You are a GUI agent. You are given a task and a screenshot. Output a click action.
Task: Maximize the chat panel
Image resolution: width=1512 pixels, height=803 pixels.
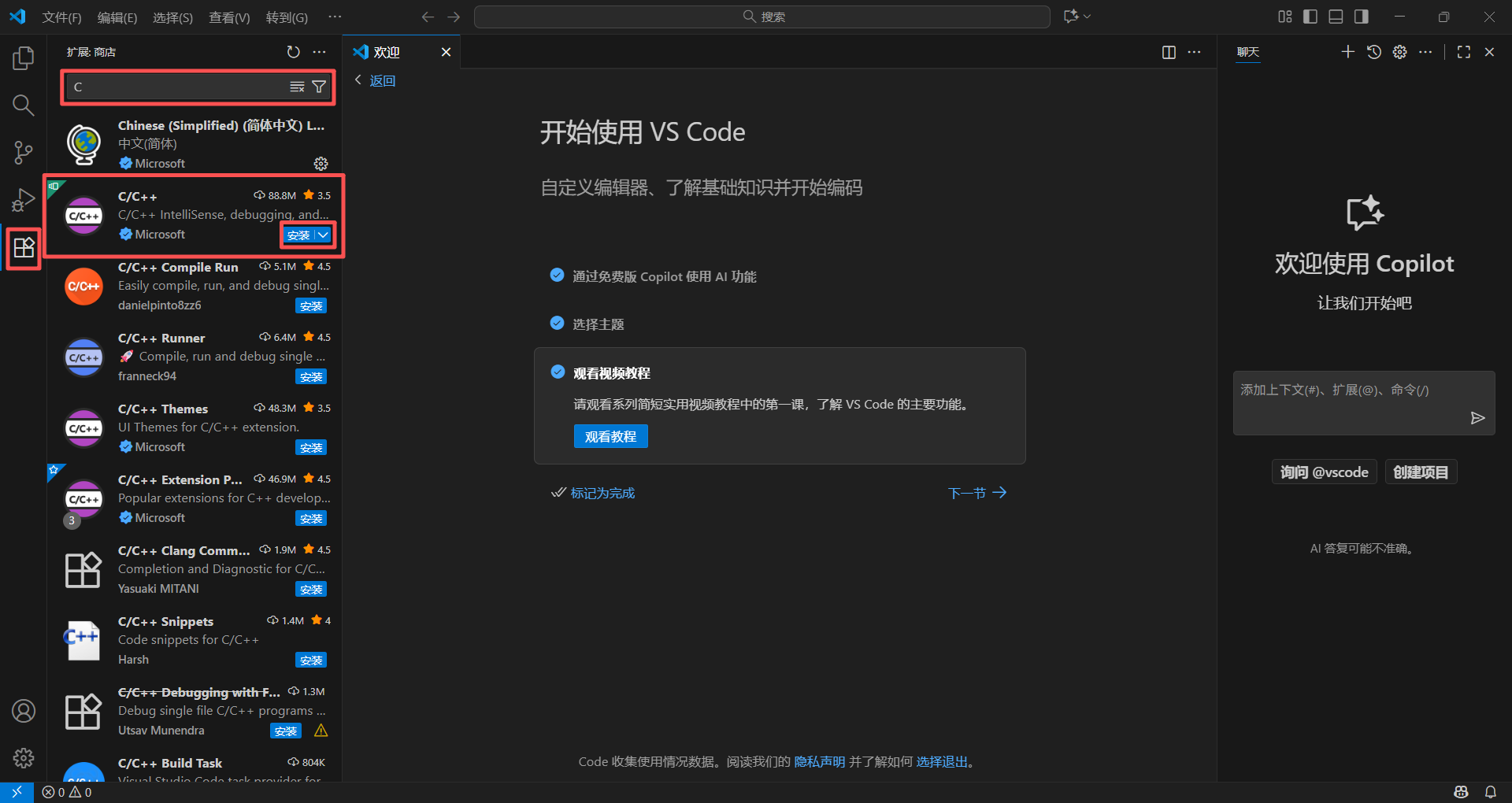click(x=1464, y=52)
